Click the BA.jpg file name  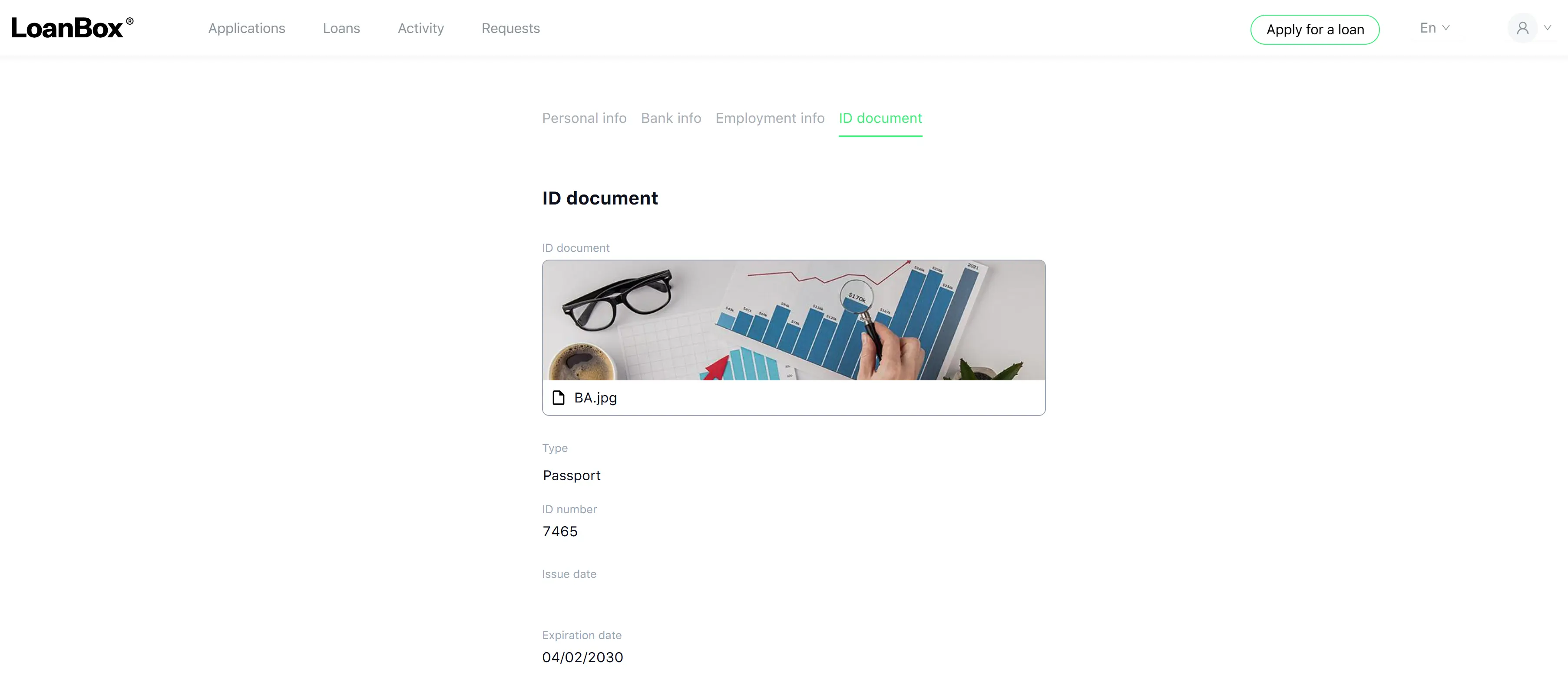point(595,398)
